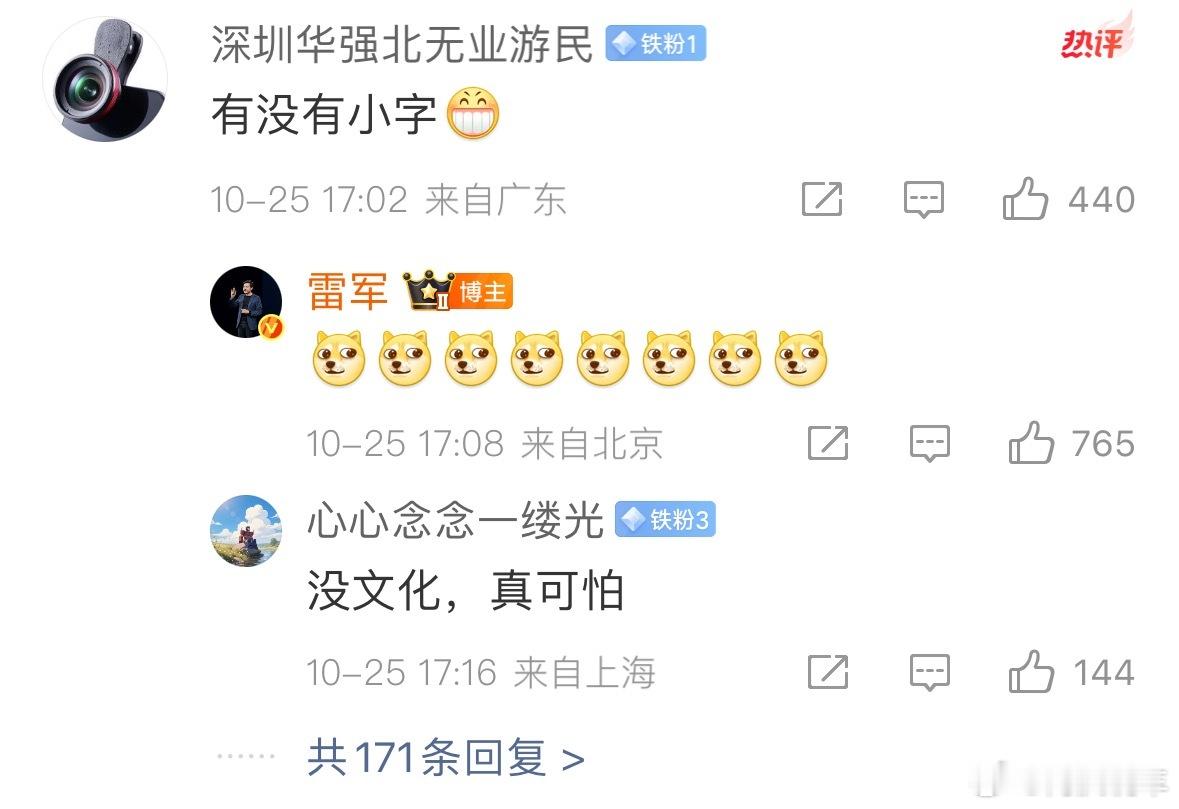
Task: Open 雷军's profile by username
Action: click(x=347, y=291)
